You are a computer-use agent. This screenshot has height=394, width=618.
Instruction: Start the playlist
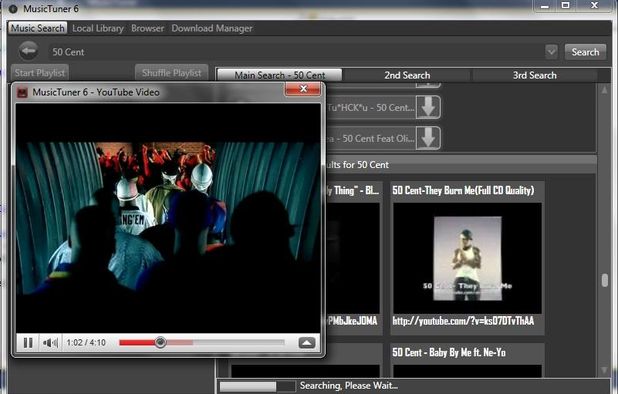click(x=40, y=73)
